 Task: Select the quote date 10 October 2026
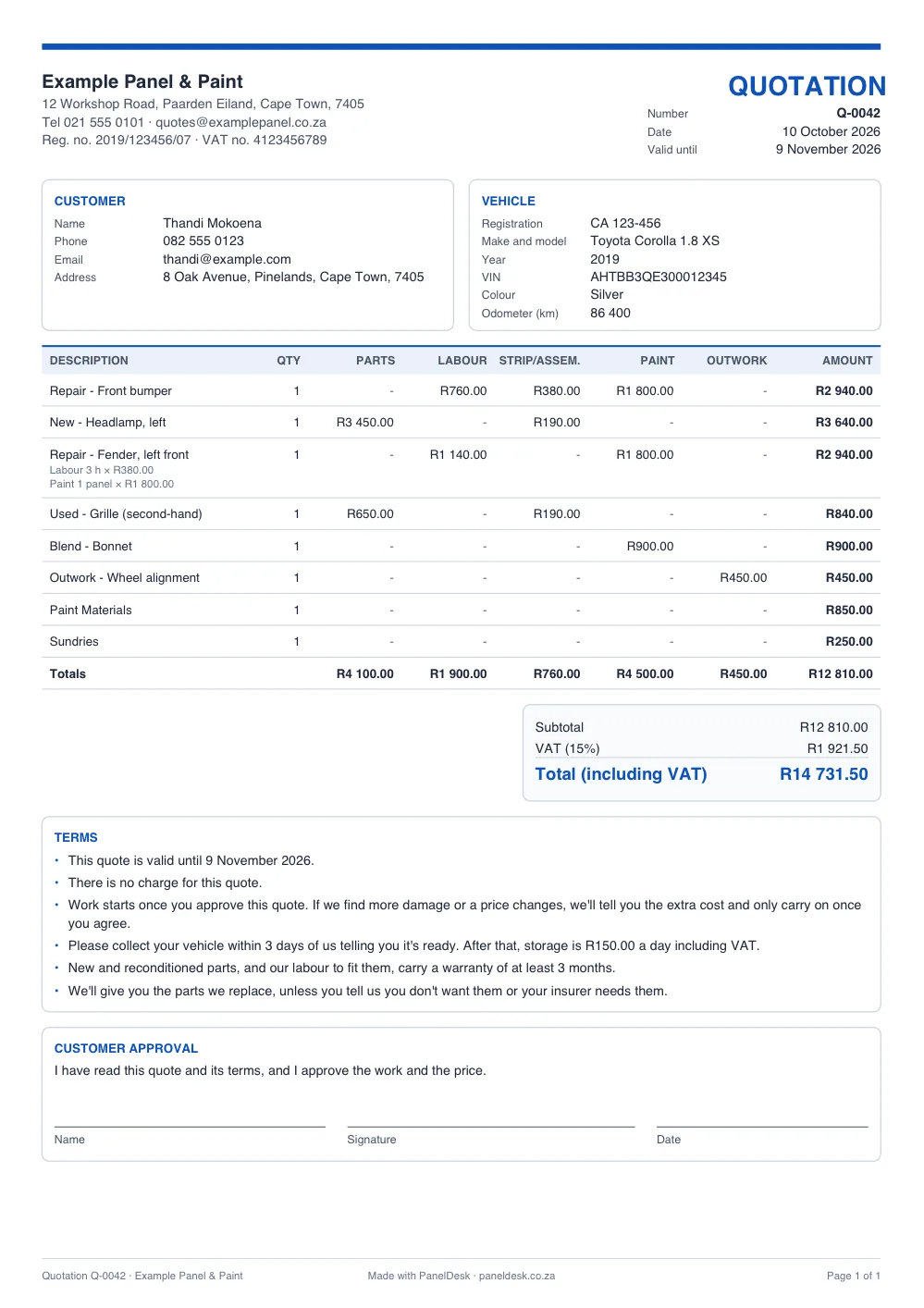[x=831, y=131]
